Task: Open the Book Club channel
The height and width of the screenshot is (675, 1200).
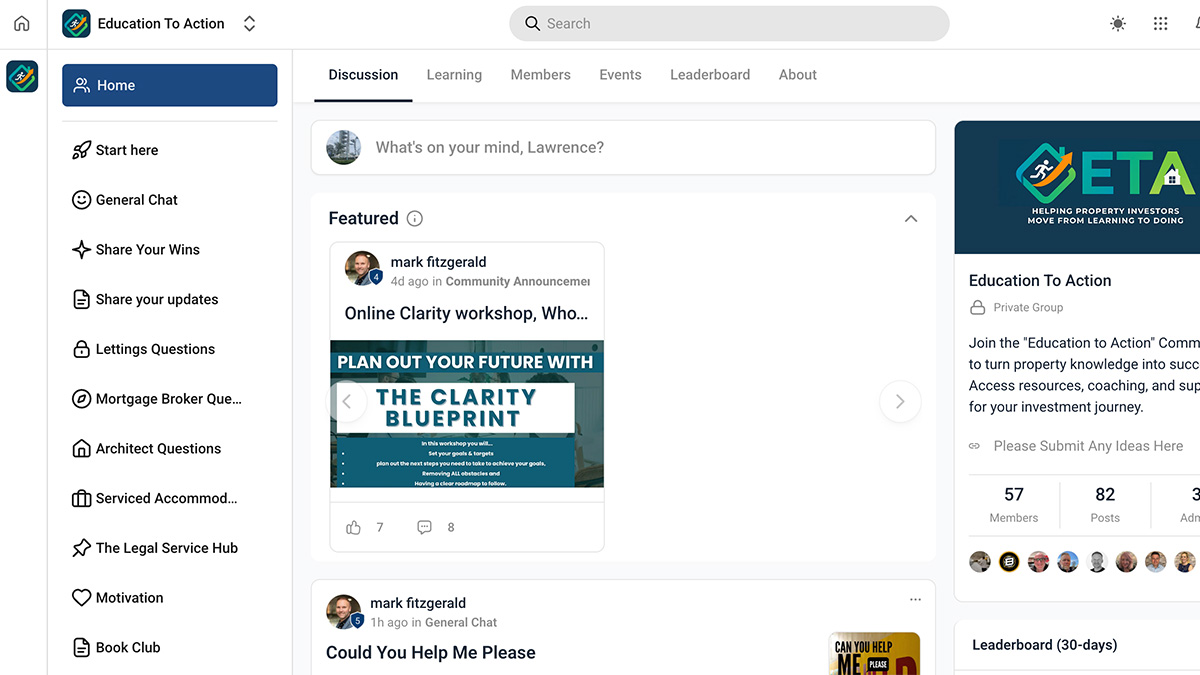Action: pos(127,647)
